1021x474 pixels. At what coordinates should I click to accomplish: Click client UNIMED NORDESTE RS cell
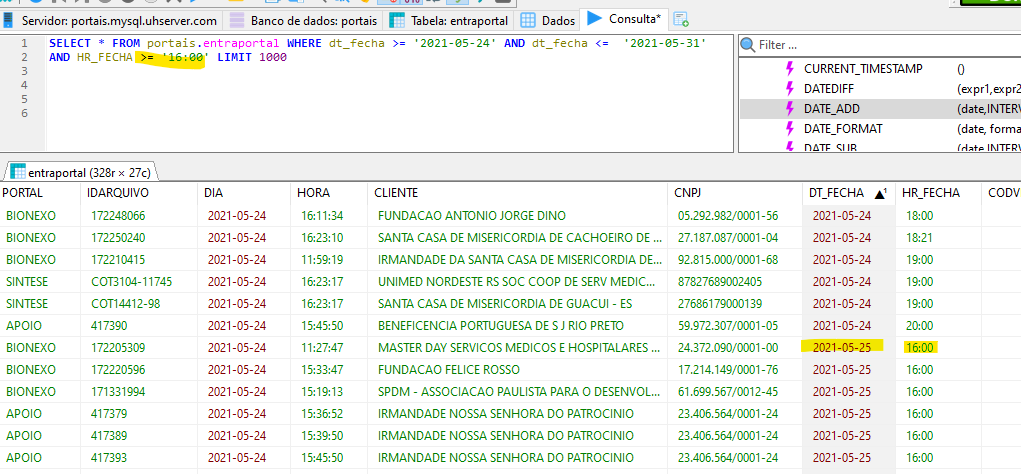pos(518,282)
